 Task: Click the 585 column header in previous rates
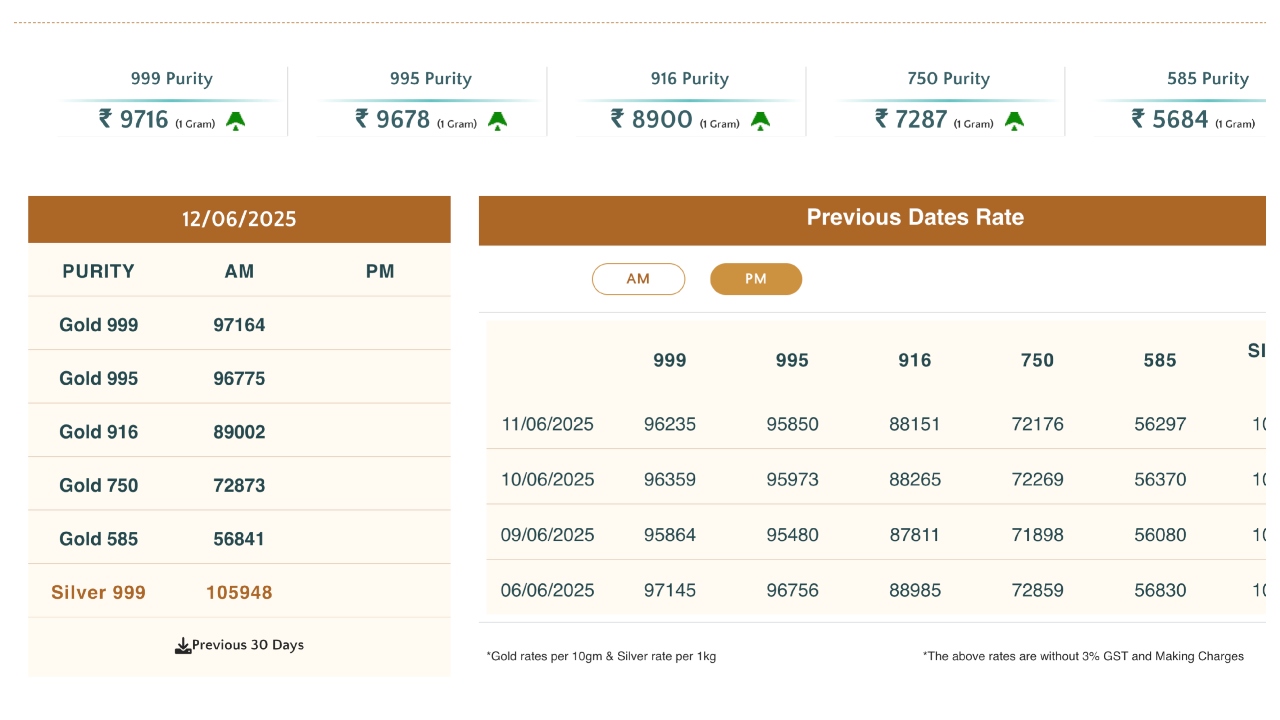point(1160,360)
